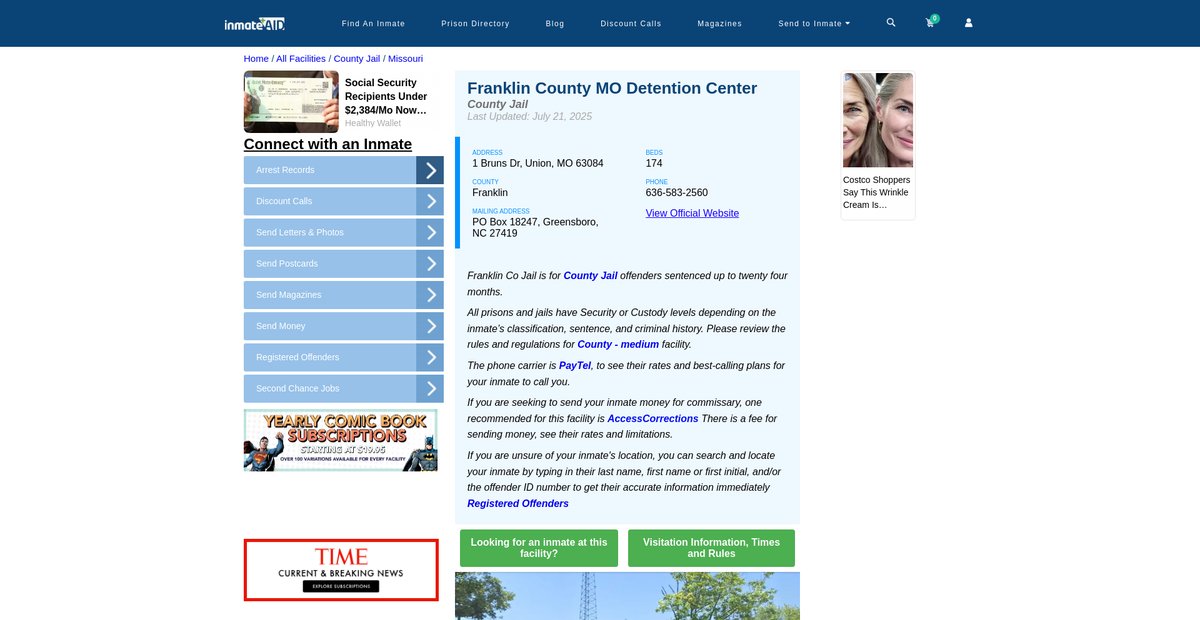Click the arrow icon beside Send Letters & Photos
This screenshot has height=620, width=1200.
pyautogui.click(x=430, y=232)
